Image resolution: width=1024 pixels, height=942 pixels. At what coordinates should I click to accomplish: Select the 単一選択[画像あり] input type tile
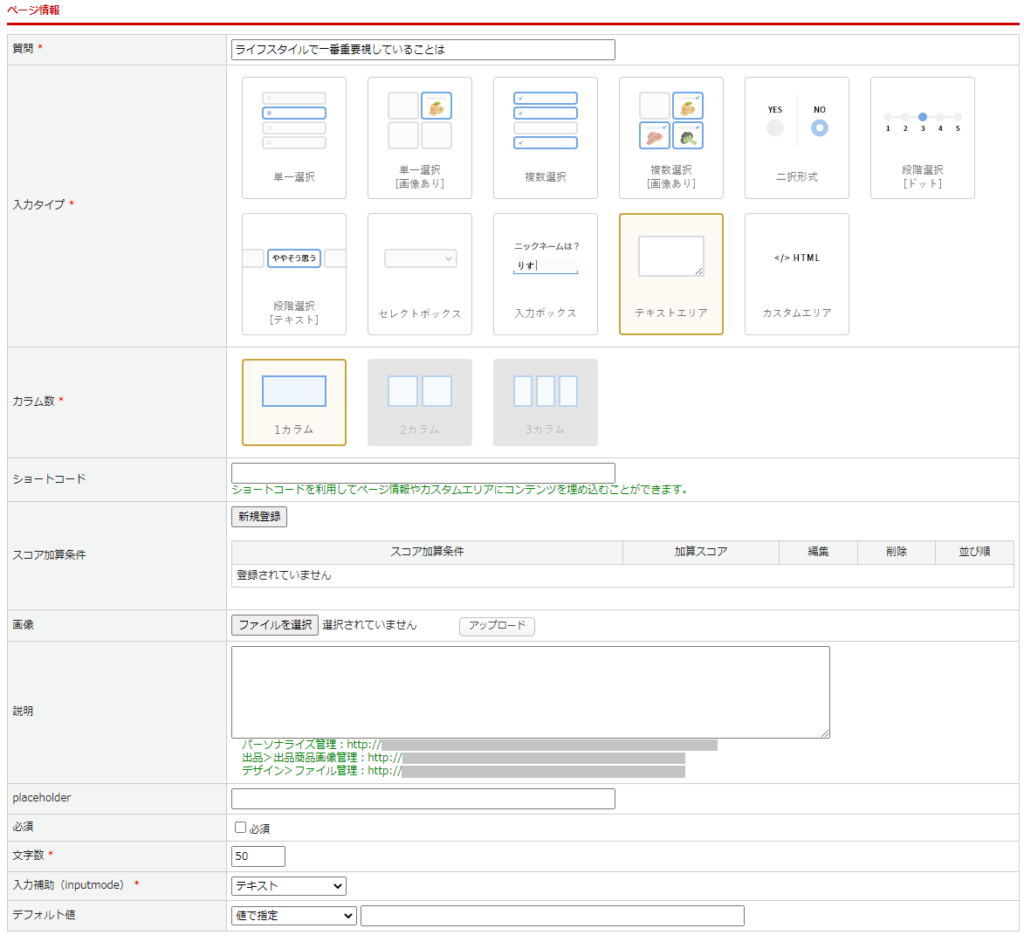[419, 138]
